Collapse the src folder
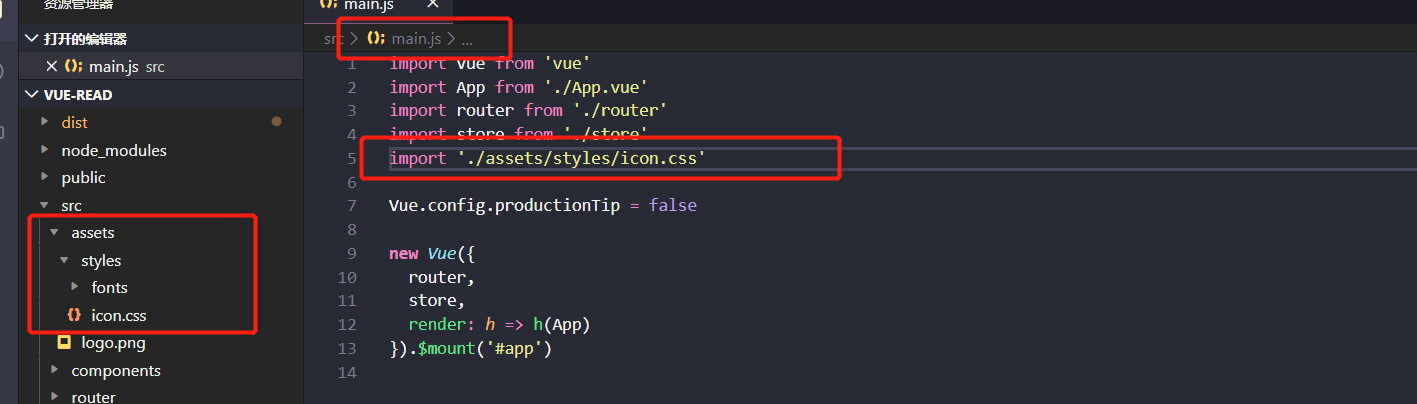1417x404 pixels. [44, 205]
